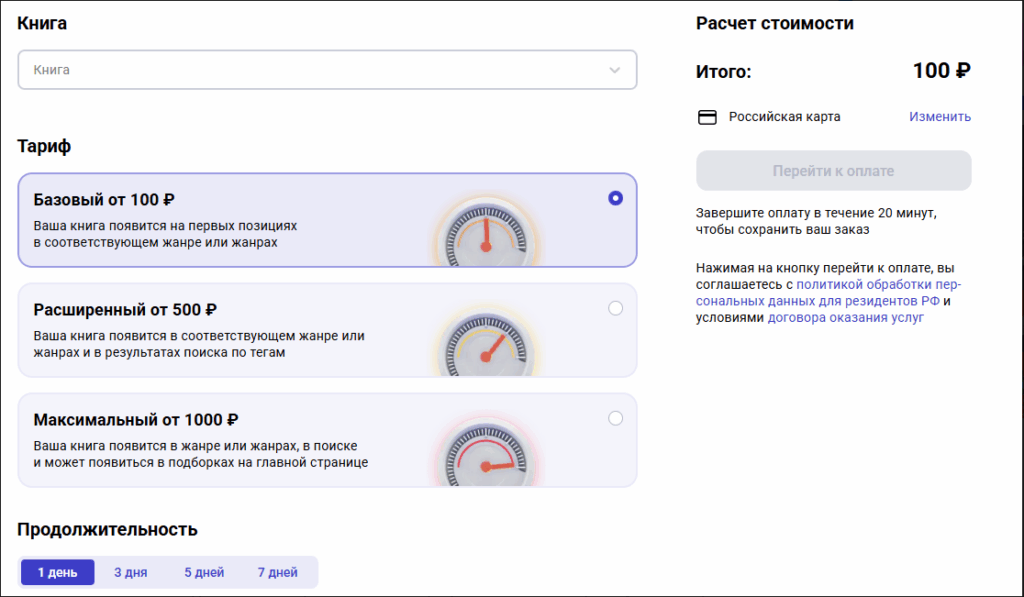This screenshot has width=1024, height=597.
Task: Open the договора оказания услуг link
Action: coord(846,317)
